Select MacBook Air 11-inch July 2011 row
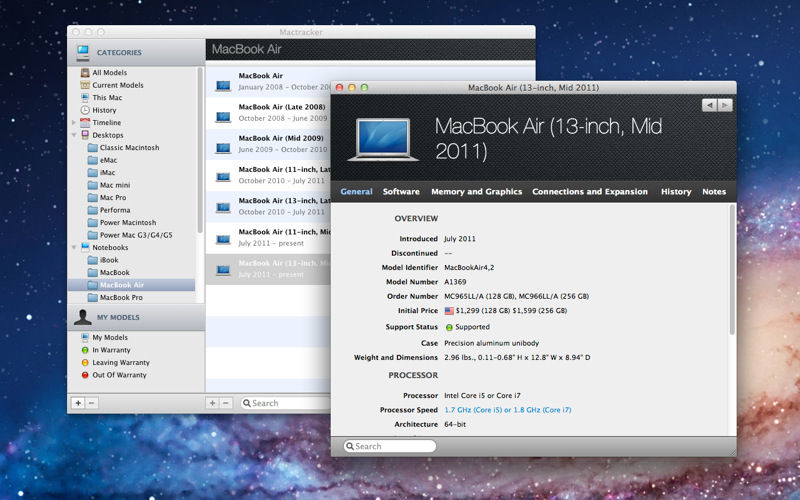Viewport: 800px width, 500px height. pyautogui.click(x=268, y=237)
